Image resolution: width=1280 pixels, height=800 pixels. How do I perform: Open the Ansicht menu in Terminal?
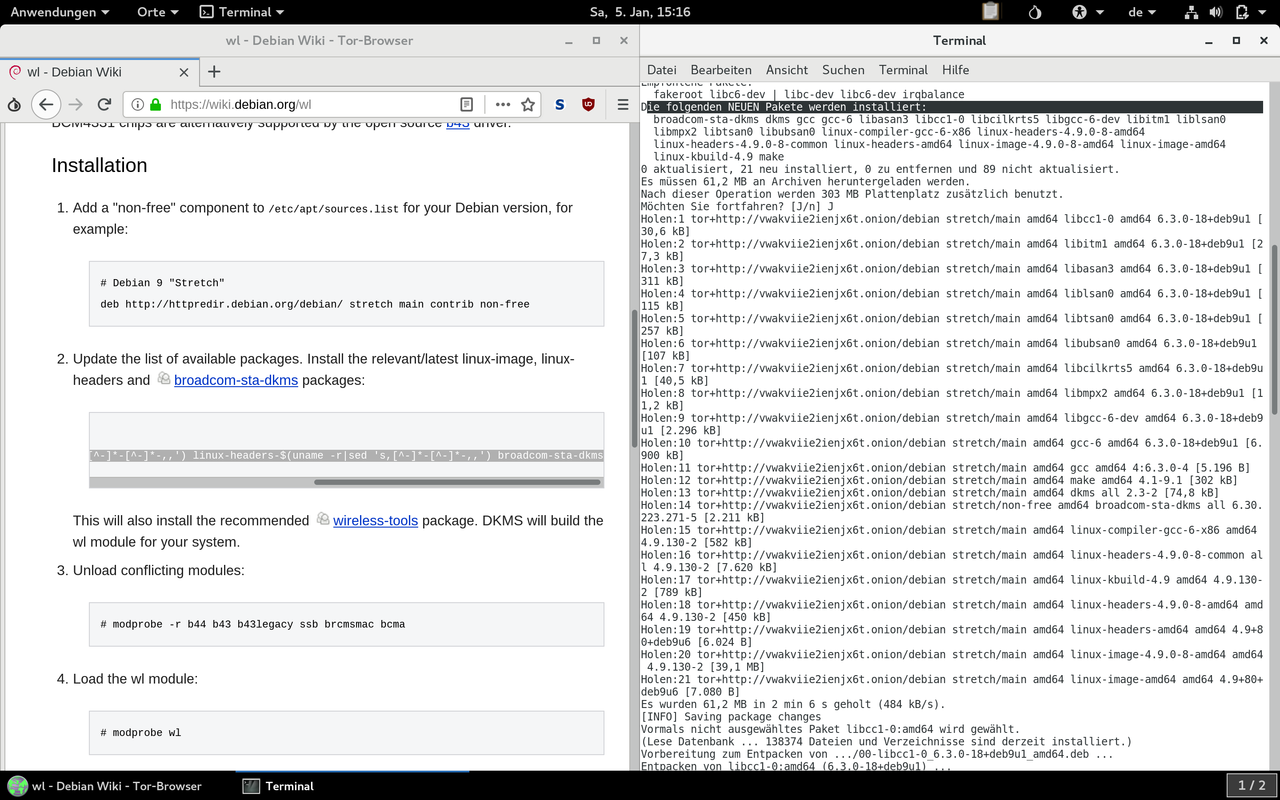[x=787, y=70]
